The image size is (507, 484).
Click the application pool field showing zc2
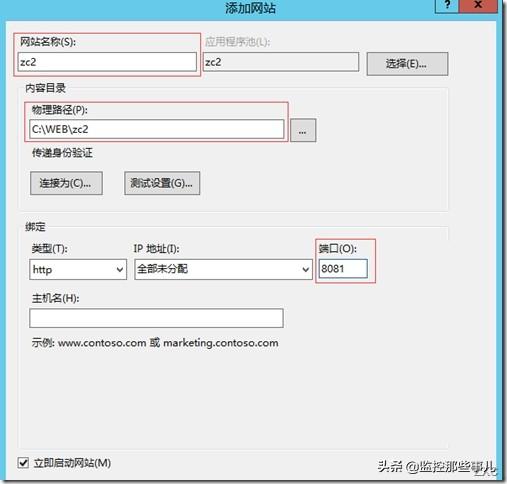[x=281, y=62]
